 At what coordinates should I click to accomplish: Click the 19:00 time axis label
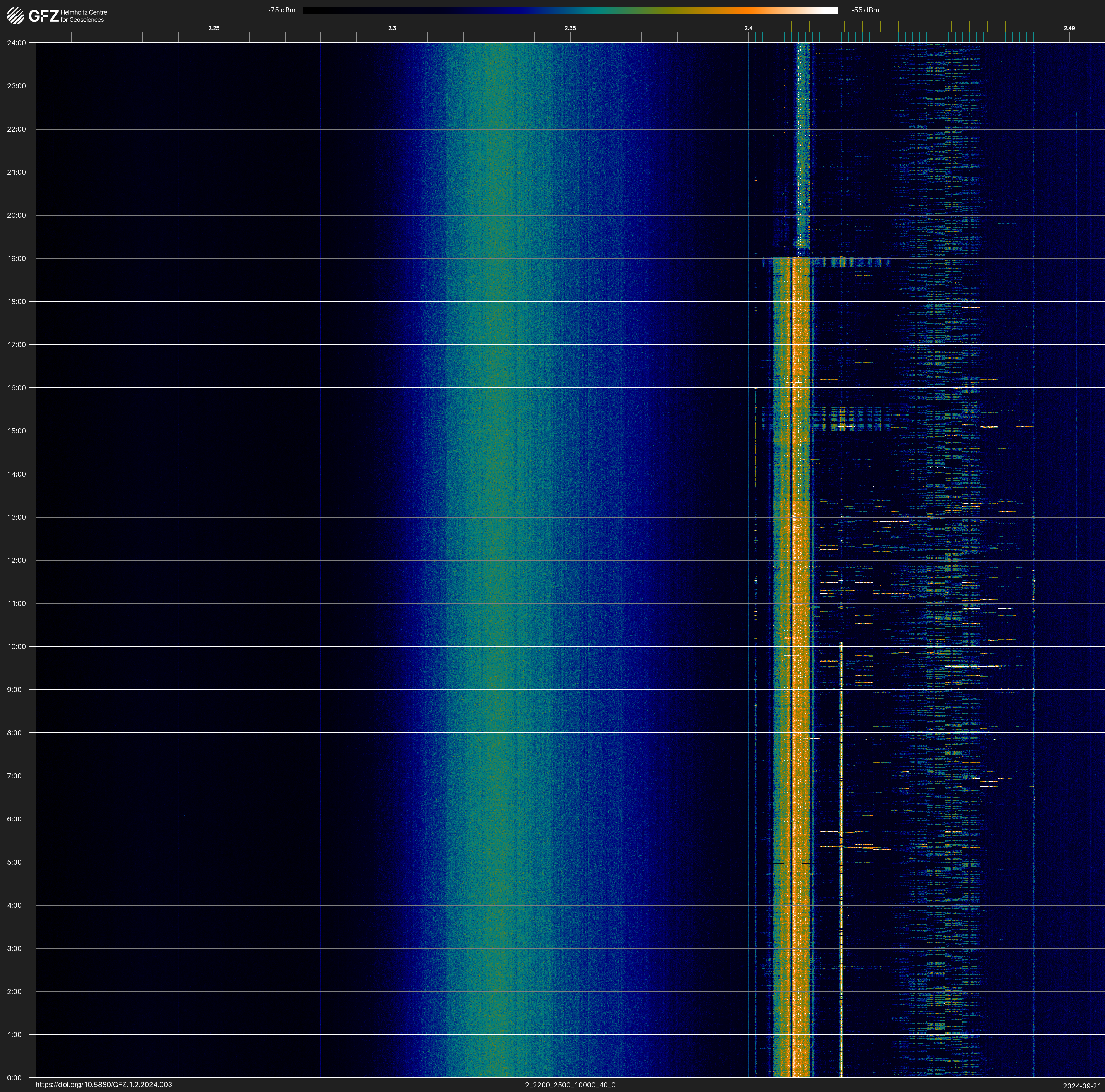coord(17,258)
